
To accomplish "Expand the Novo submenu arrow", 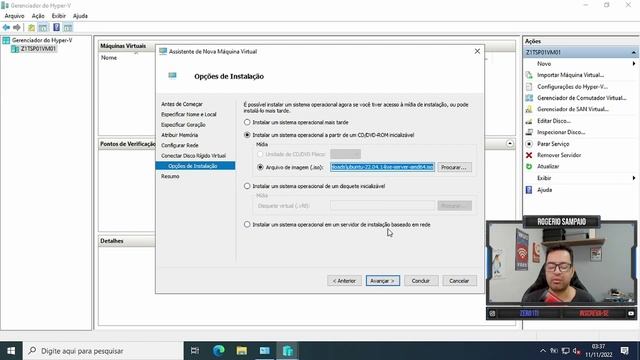I will pos(634,64).
